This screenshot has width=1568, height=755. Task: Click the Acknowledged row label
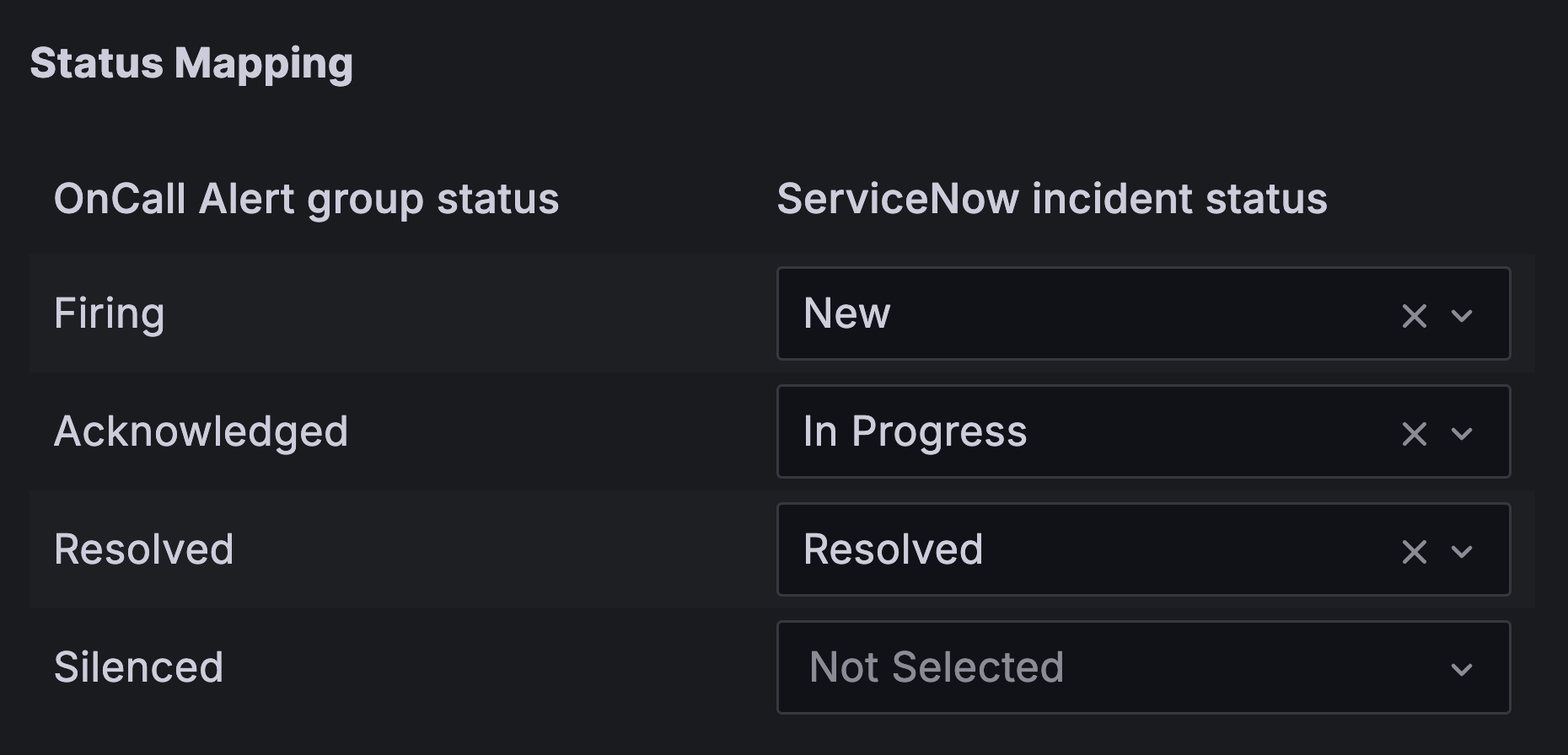tap(201, 431)
